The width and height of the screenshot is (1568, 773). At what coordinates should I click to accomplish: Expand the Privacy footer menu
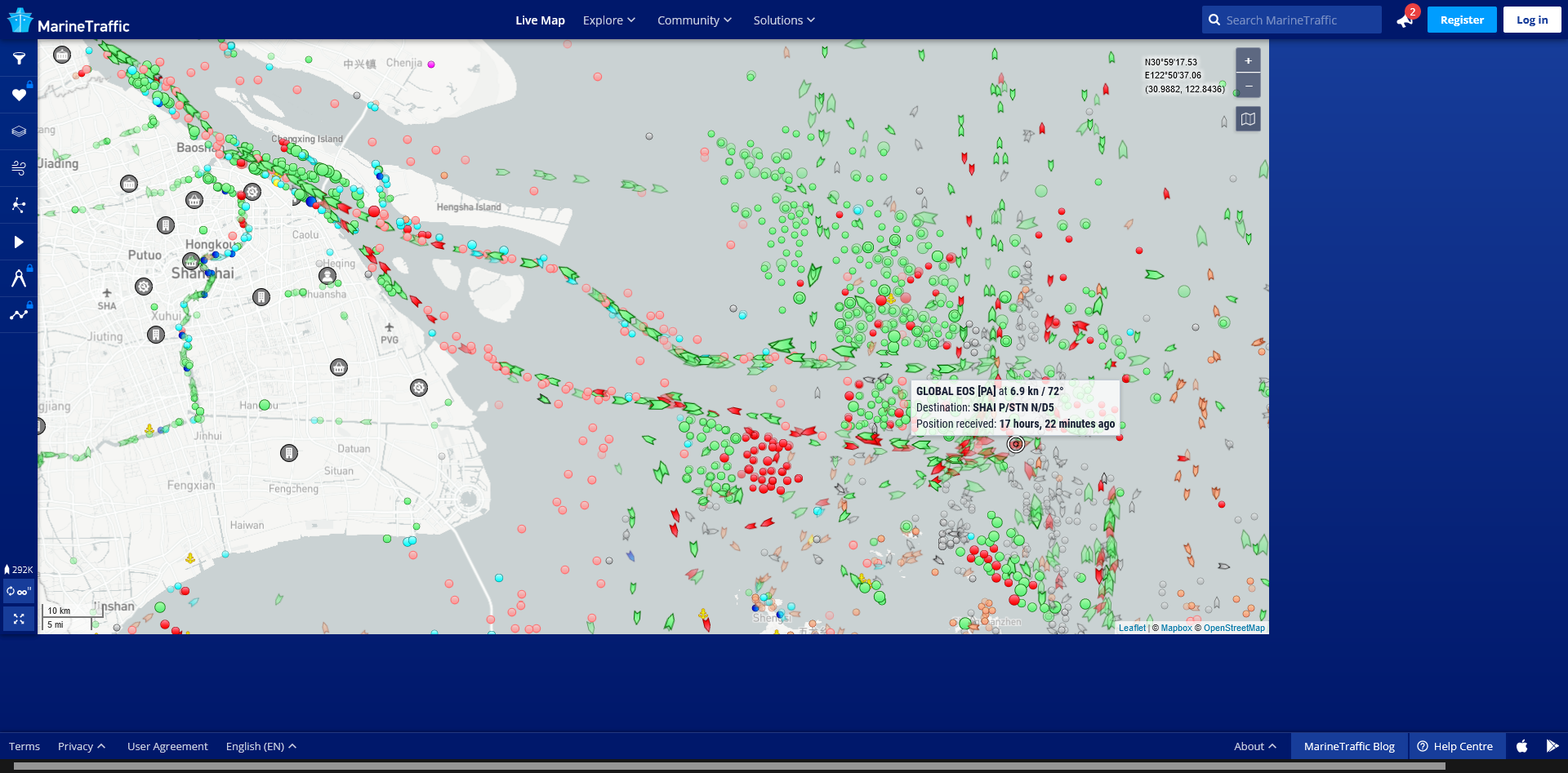point(82,746)
